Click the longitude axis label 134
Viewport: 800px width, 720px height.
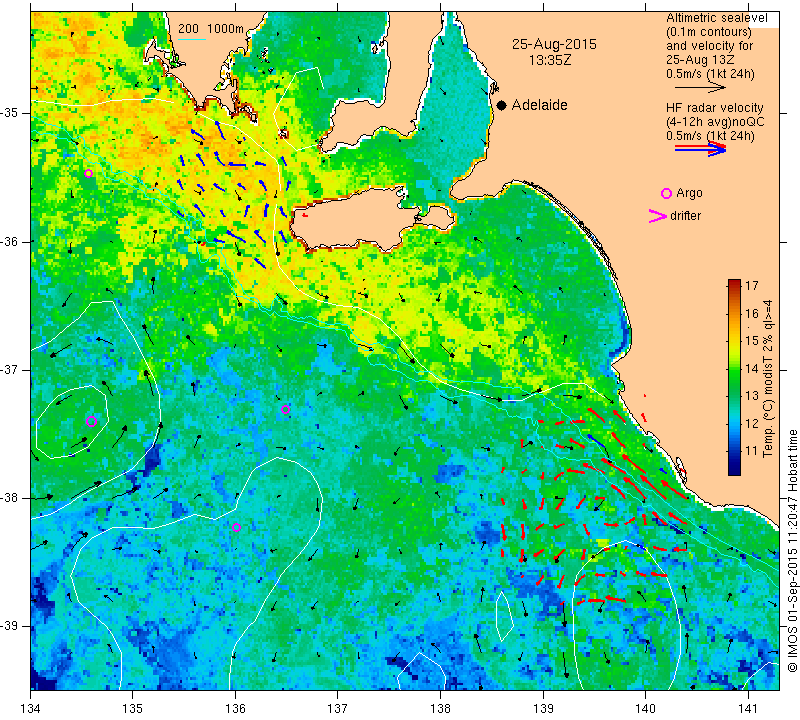(x=31, y=708)
